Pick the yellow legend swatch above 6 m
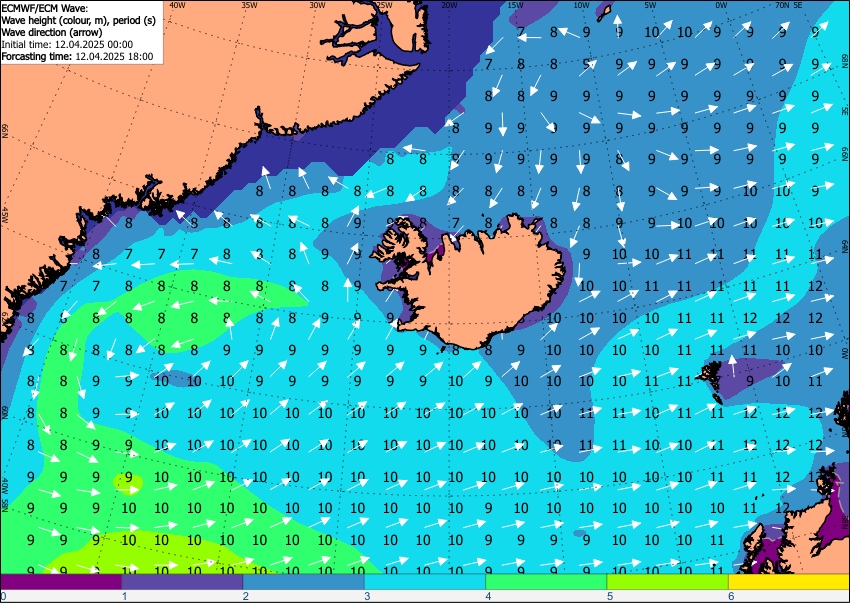This screenshot has height=603, width=850. coord(789,581)
